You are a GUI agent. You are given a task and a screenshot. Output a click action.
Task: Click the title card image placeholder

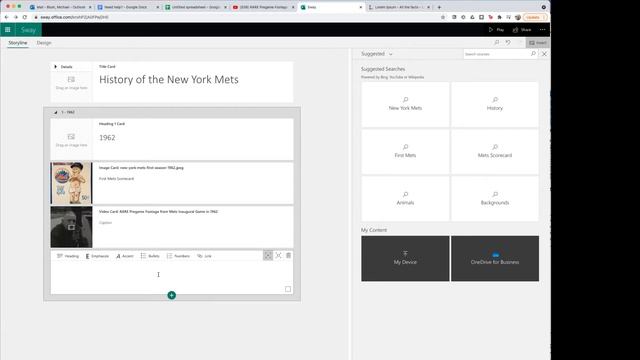pyautogui.click(x=71, y=82)
